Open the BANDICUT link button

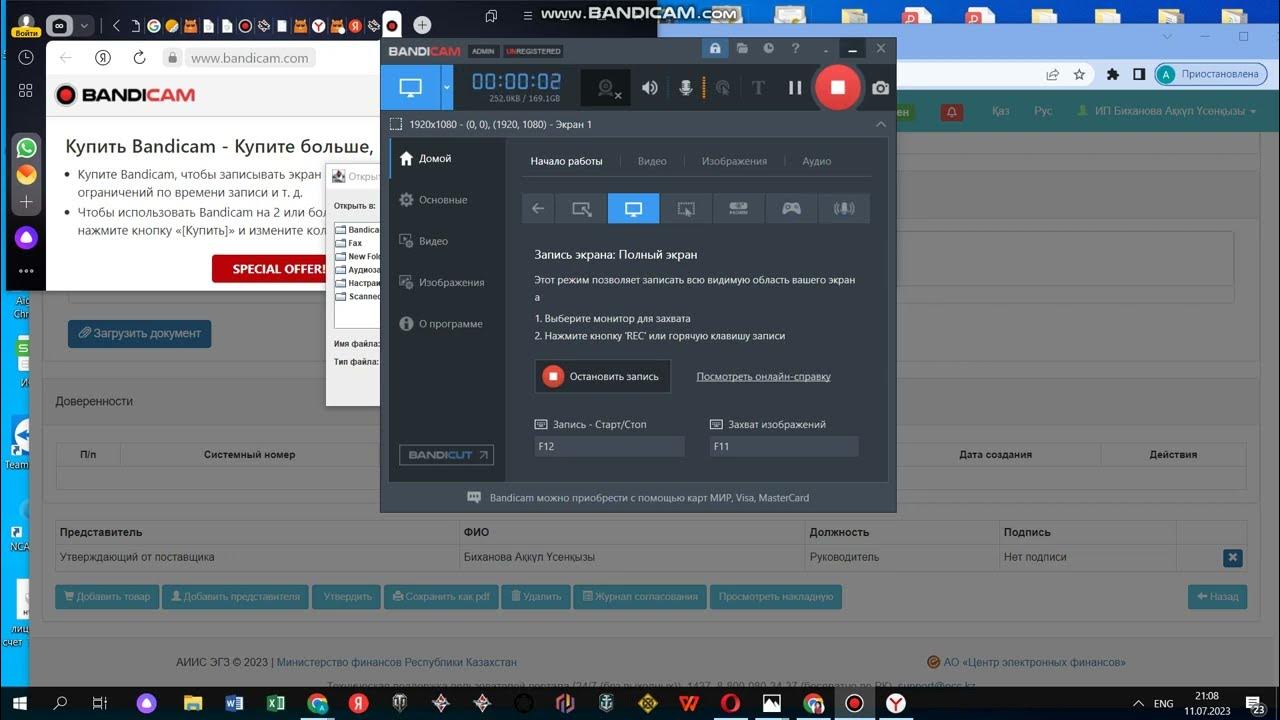(446, 455)
